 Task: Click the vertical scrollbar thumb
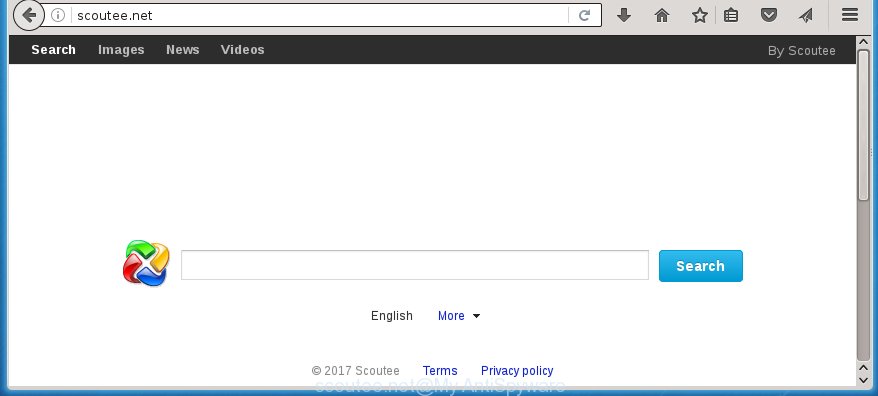click(x=863, y=124)
